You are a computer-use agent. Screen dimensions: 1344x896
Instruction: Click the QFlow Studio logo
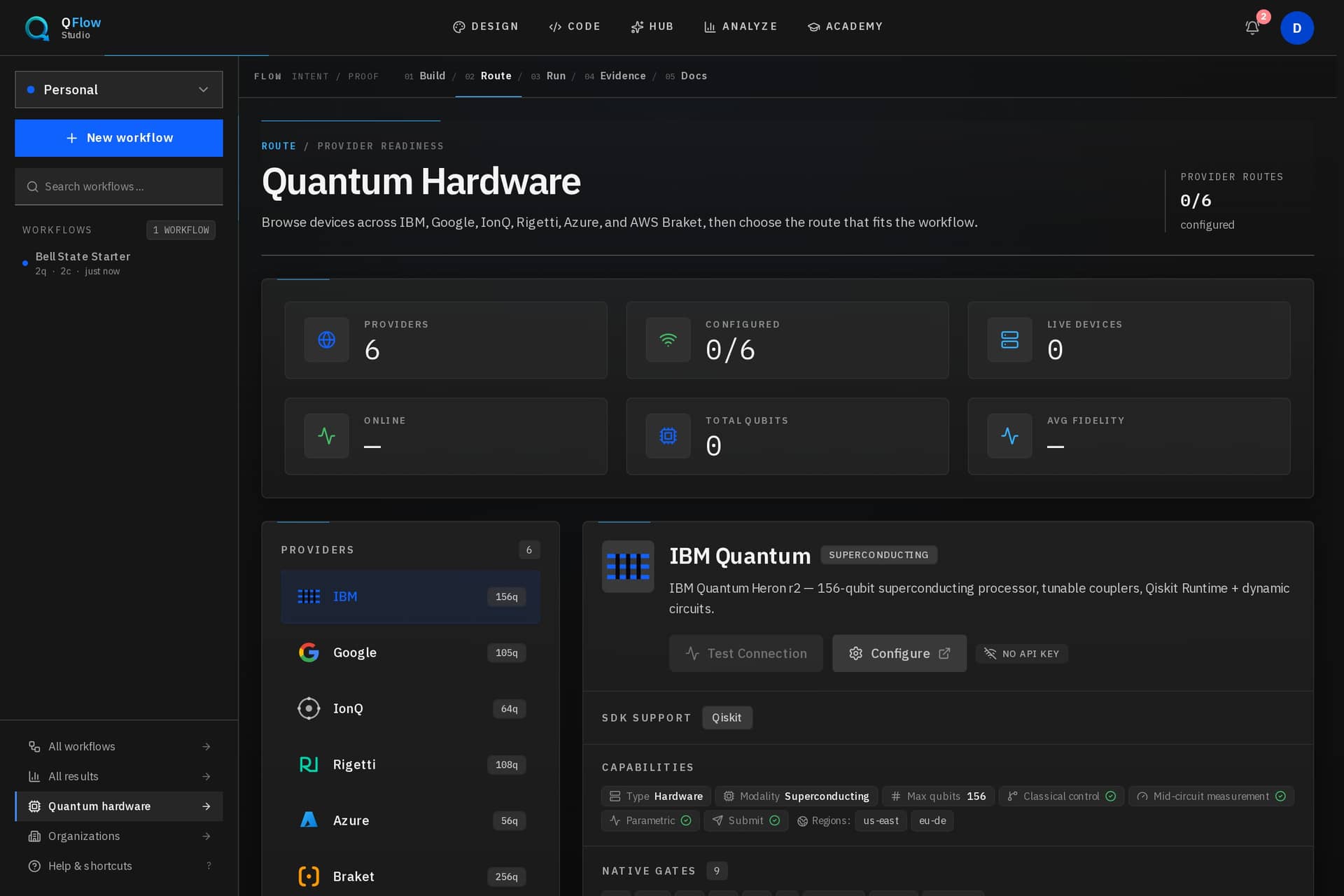coord(63,27)
